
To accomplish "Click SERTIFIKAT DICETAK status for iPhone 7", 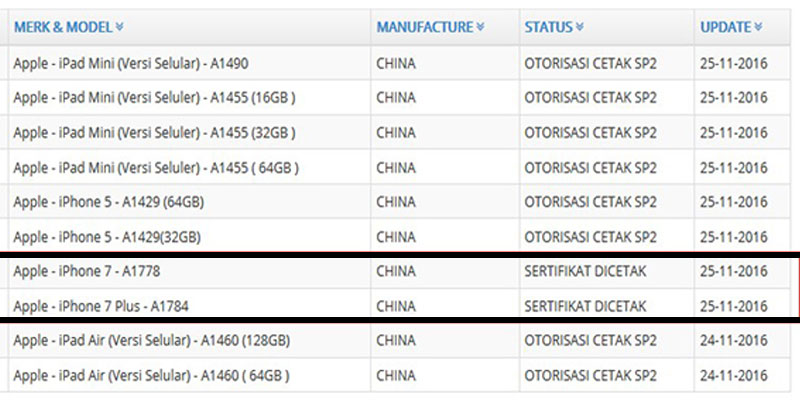I will pyautogui.click(x=585, y=271).
